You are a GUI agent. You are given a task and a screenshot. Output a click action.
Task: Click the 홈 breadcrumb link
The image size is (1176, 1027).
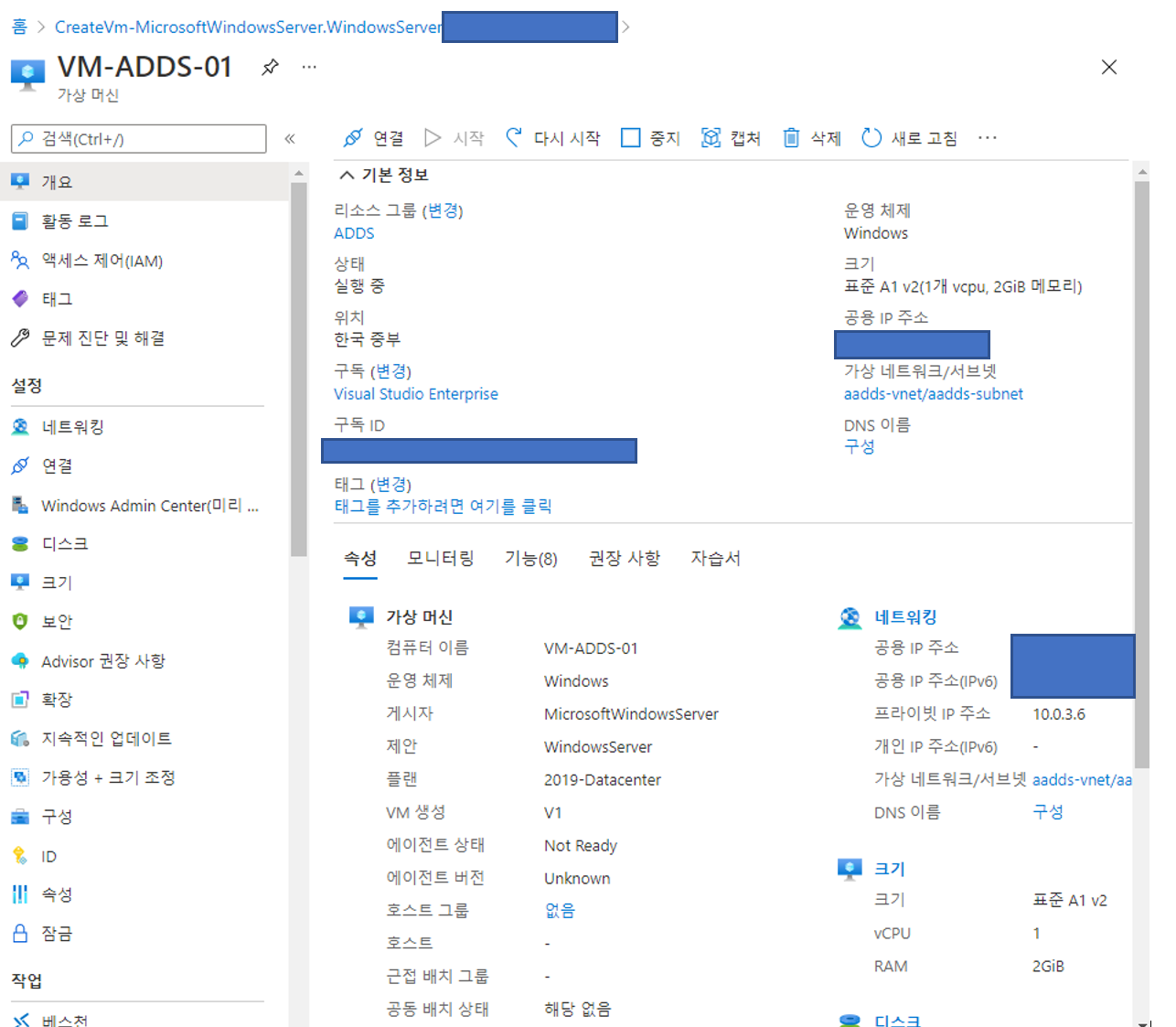[19, 27]
